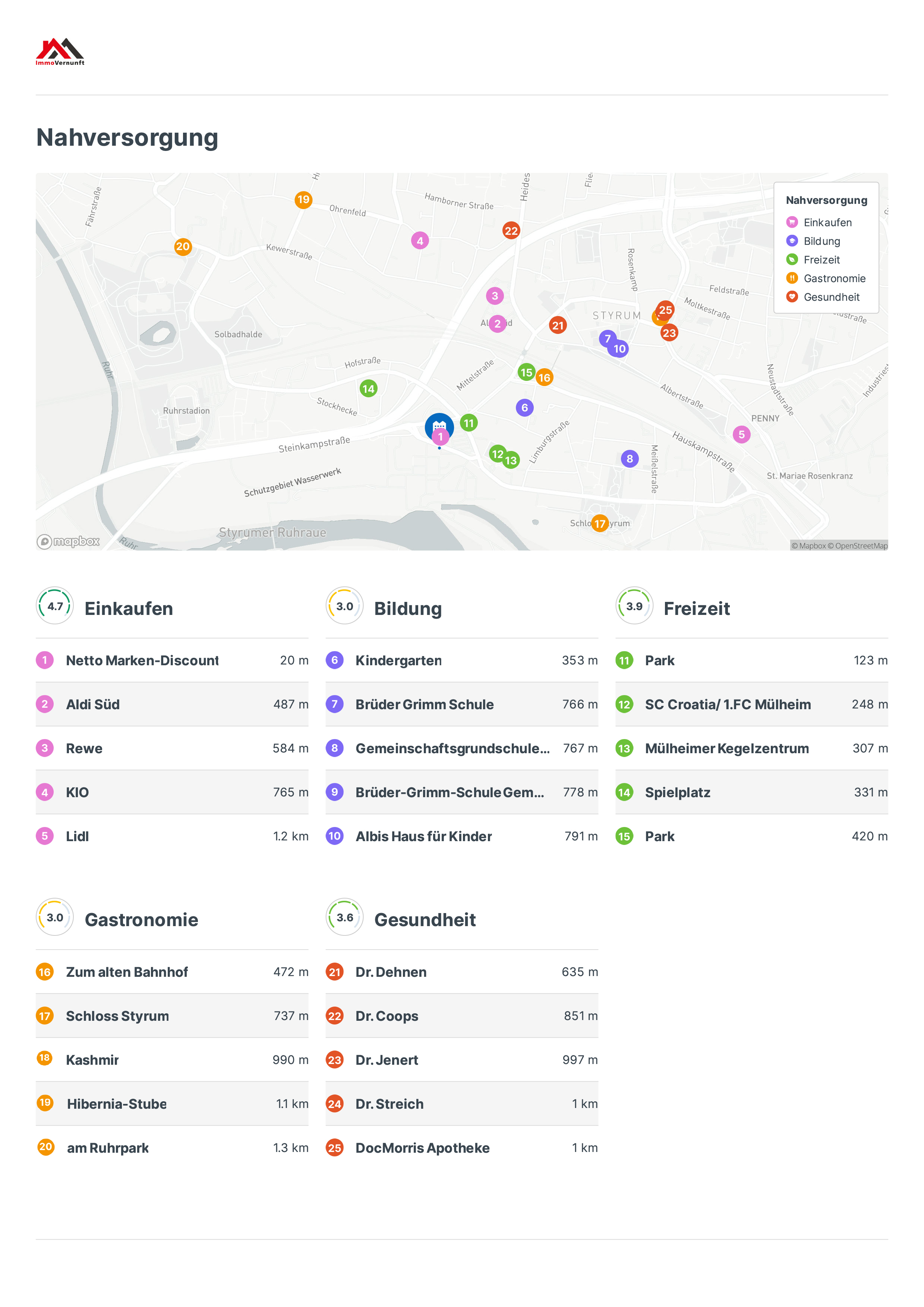The width and height of the screenshot is (924, 1307).
Task: Click the Mülheimer Kegelzentrum entry
Action: click(726, 749)
